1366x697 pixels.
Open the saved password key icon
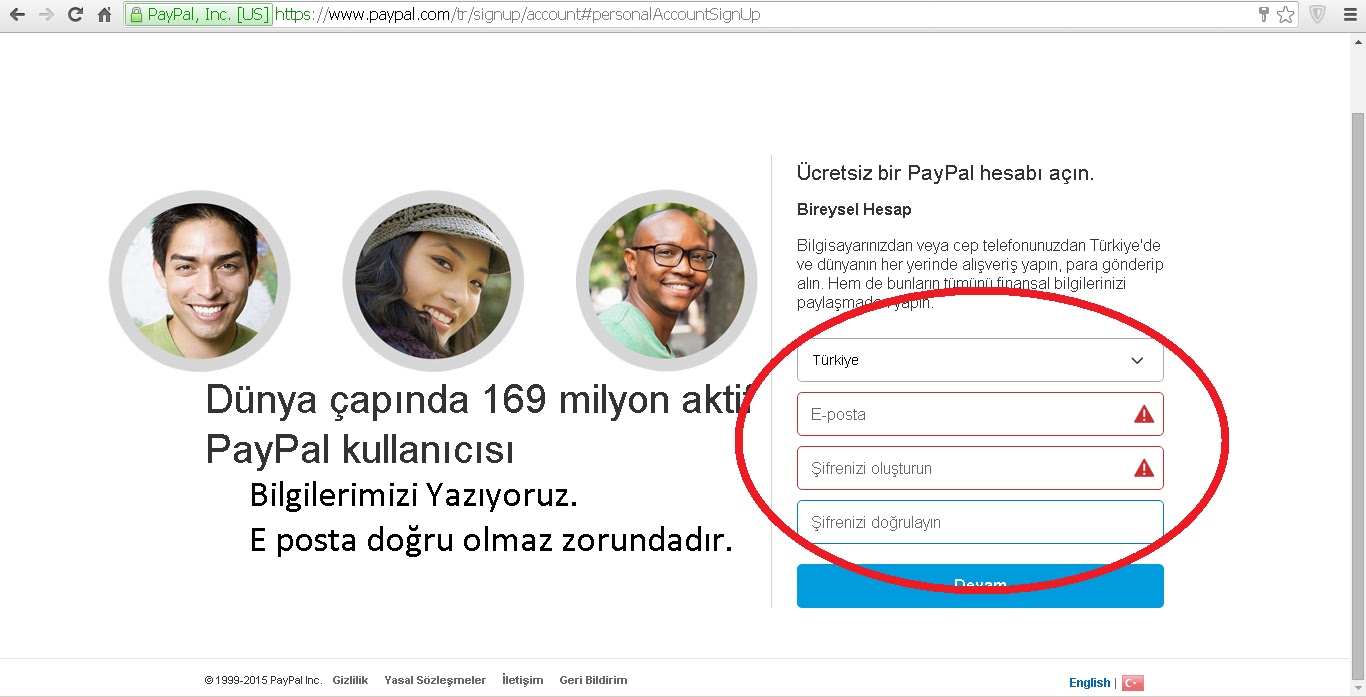click(1264, 15)
